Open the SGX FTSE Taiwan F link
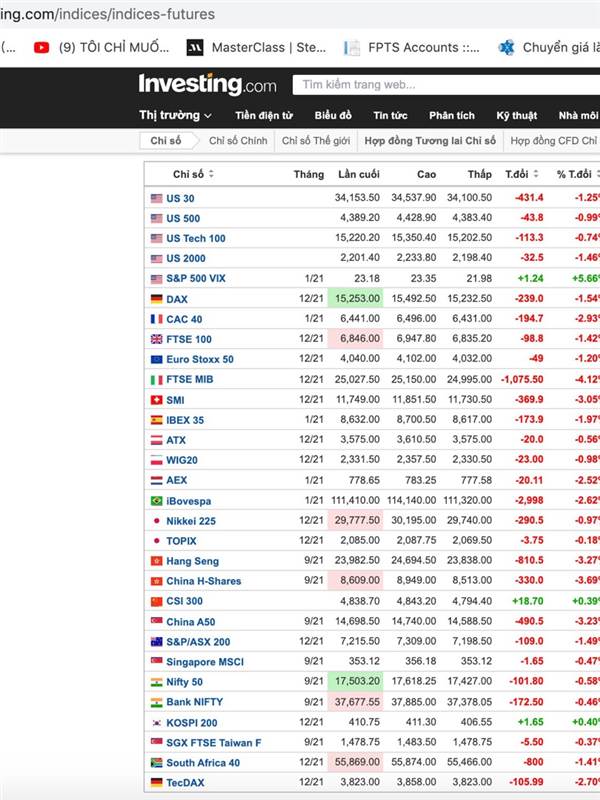The width and height of the screenshot is (600, 800). click(214, 743)
